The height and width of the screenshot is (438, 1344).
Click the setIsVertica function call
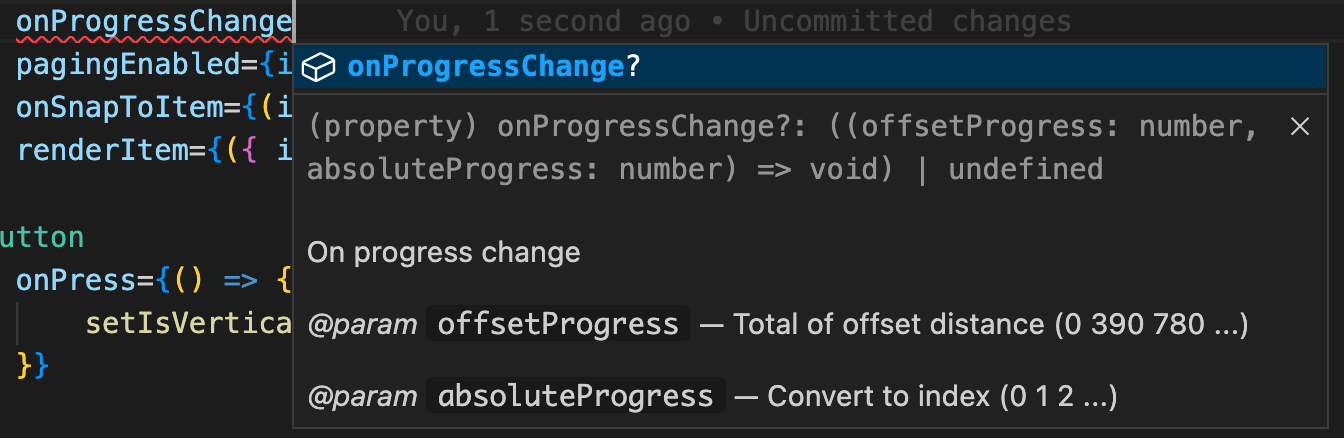(187, 324)
